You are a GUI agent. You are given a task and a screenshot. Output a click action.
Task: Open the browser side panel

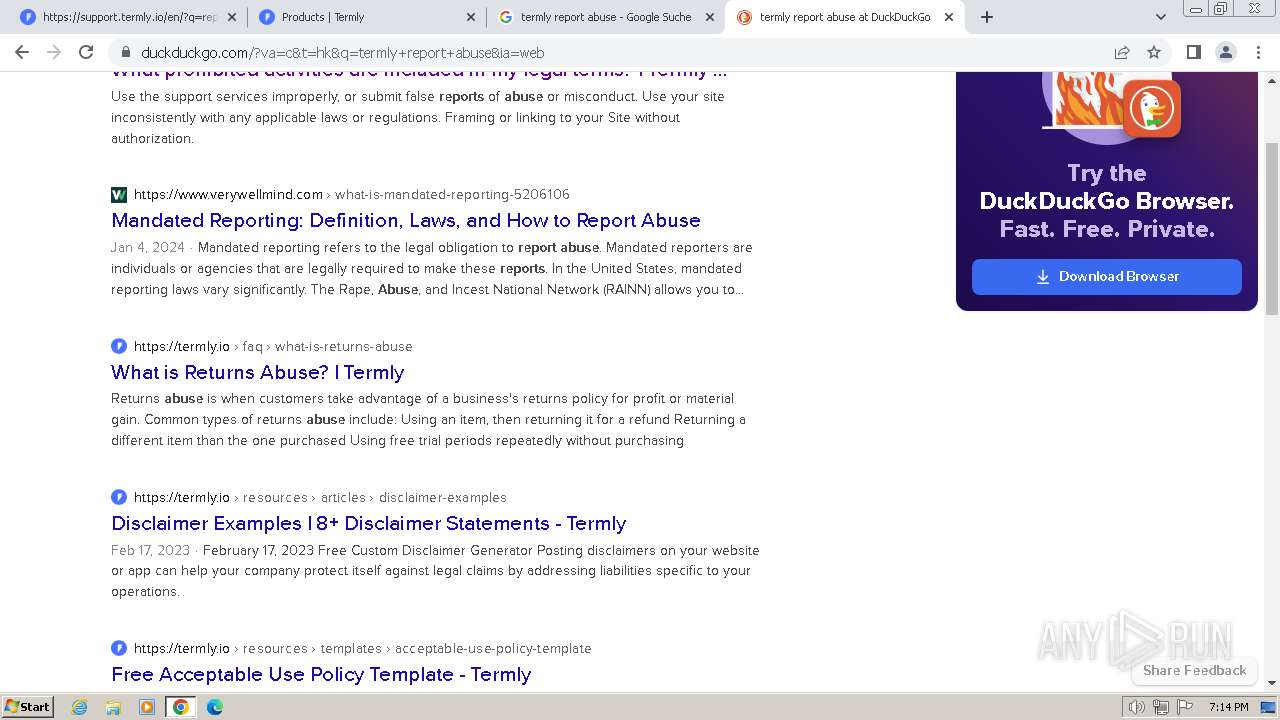(1193, 52)
